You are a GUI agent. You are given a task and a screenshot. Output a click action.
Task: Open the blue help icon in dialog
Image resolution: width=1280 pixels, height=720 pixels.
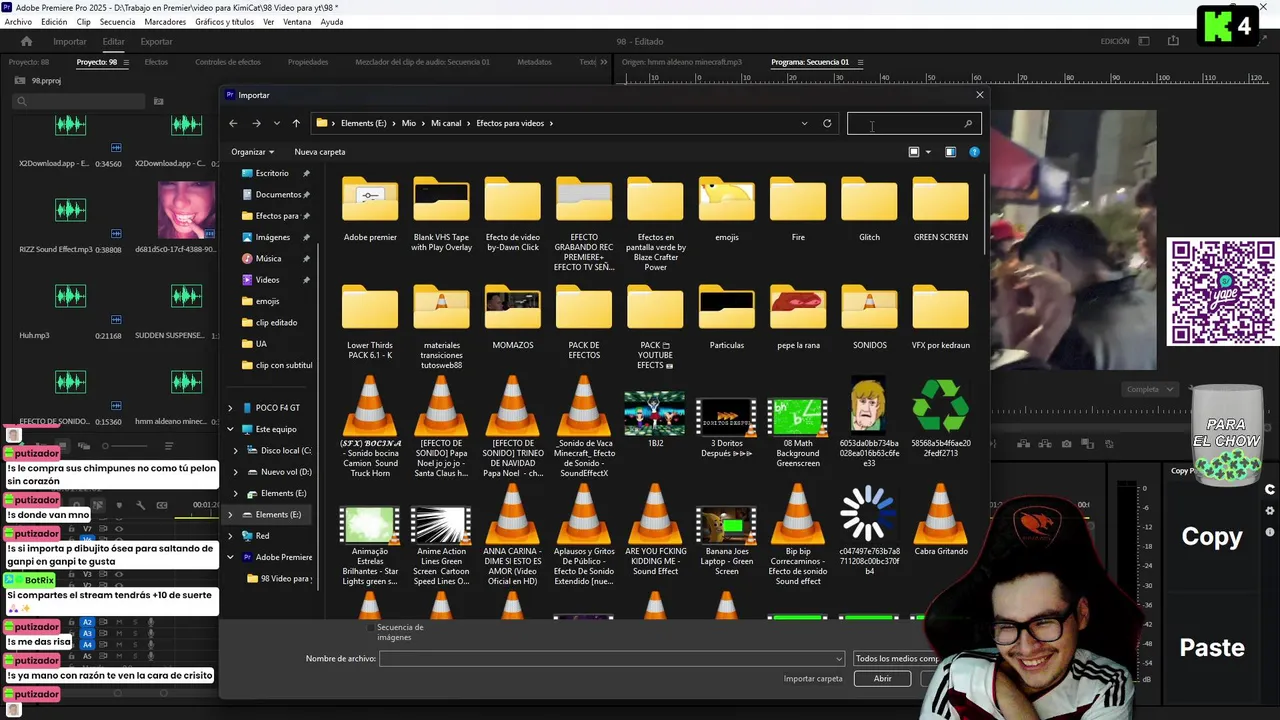tap(974, 152)
